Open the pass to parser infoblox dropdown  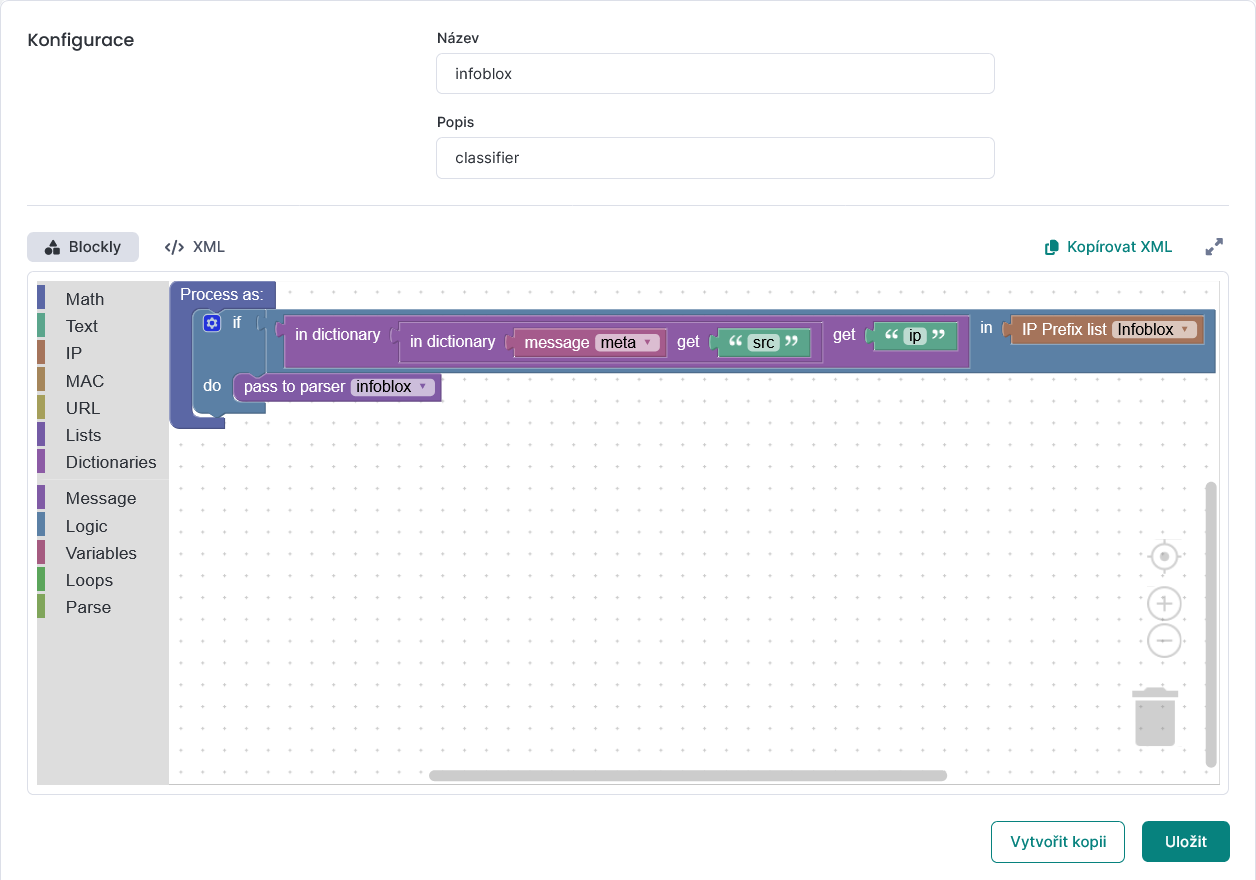(392, 387)
